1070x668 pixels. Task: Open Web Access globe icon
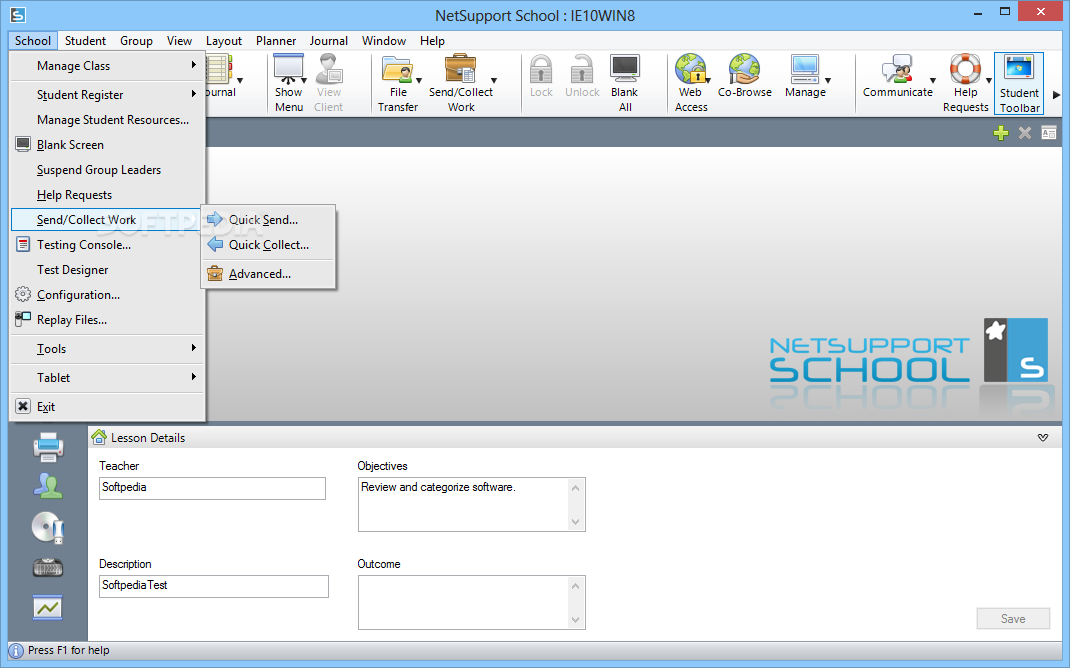pos(691,69)
